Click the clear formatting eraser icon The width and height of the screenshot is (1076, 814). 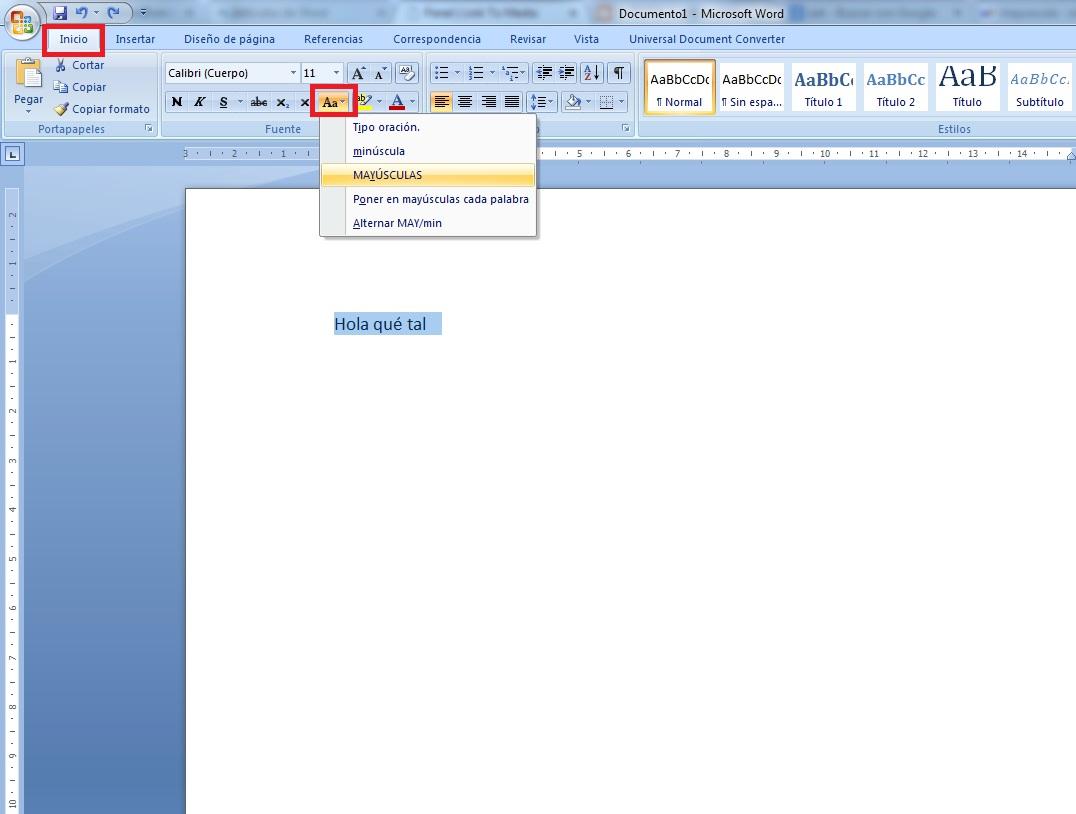406,73
